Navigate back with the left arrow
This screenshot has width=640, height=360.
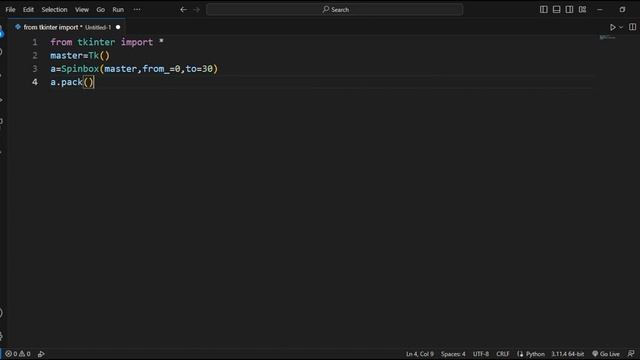pos(184,9)
